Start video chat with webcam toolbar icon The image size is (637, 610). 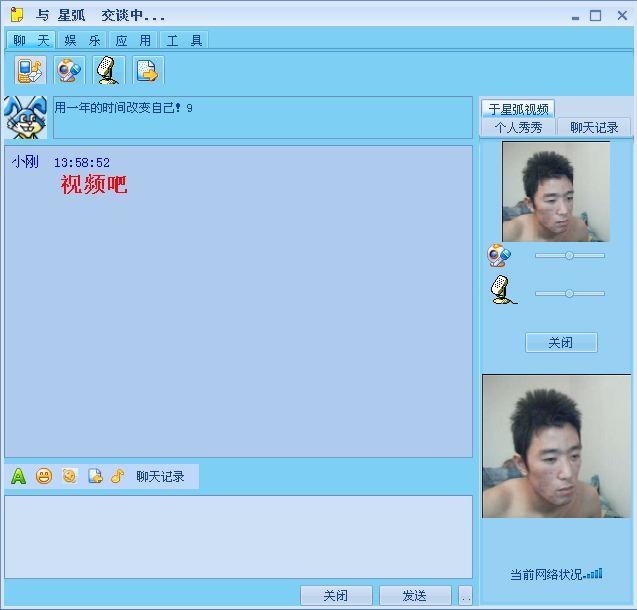(69, 70)
